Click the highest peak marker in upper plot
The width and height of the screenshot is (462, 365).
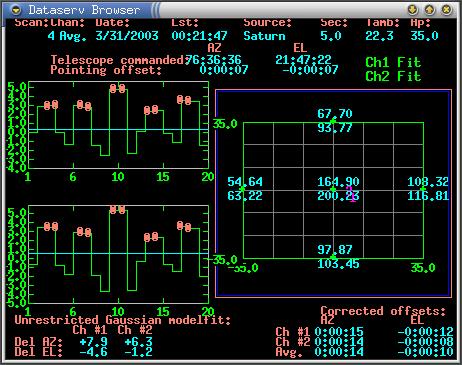tap(118, 88)
